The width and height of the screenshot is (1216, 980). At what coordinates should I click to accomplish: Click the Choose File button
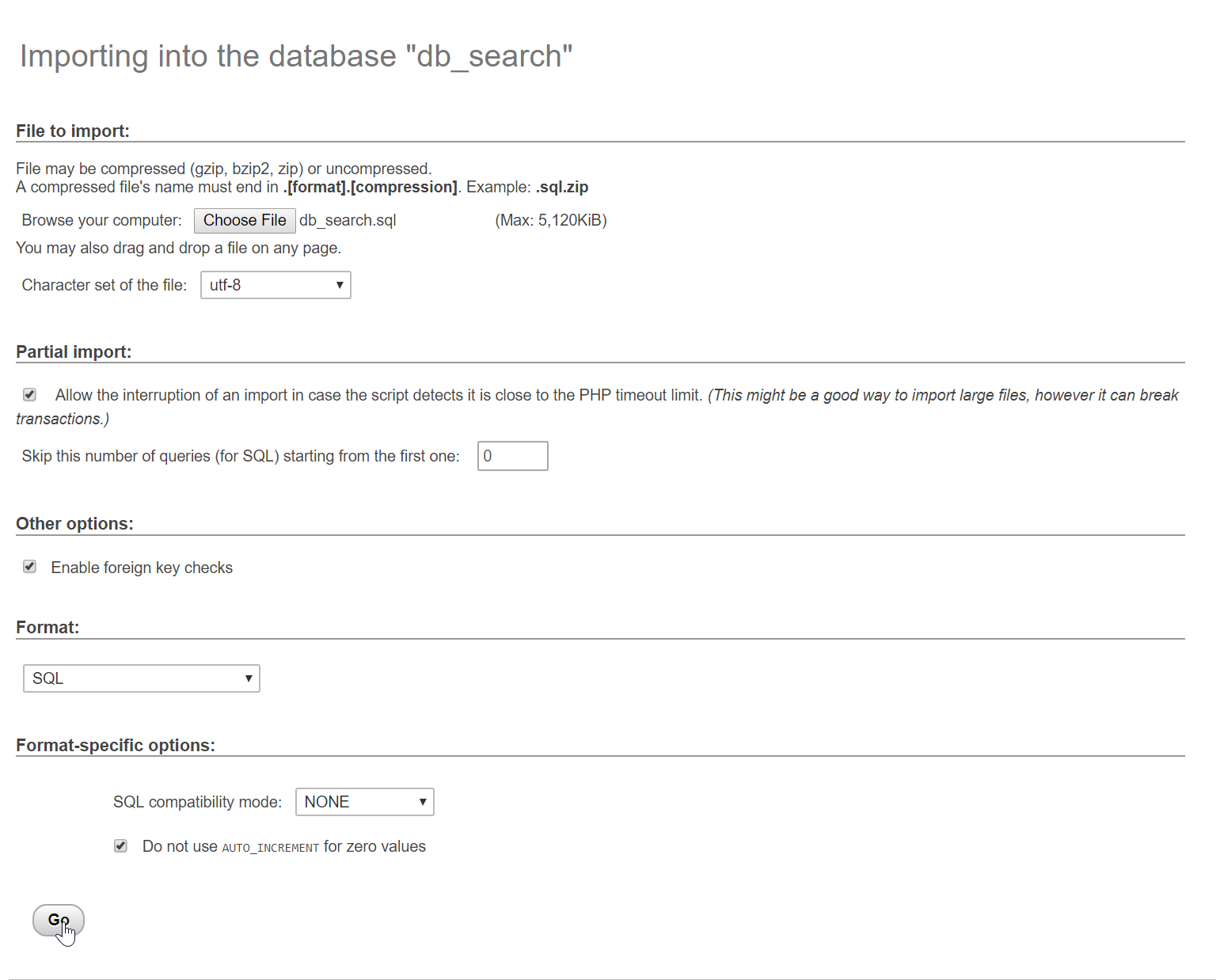point(245,220)
